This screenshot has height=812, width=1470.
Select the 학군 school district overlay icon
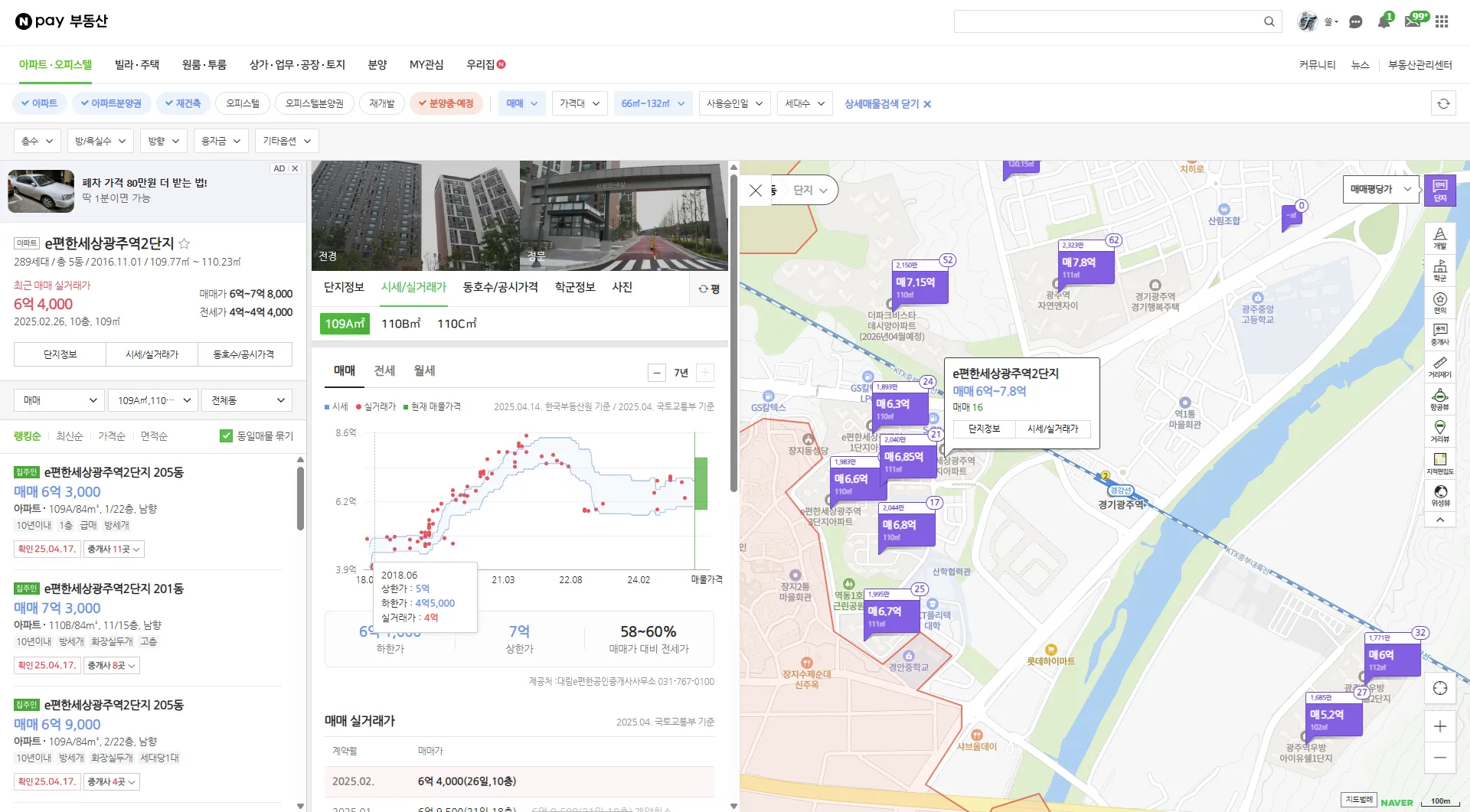[x=1440, y=269]
